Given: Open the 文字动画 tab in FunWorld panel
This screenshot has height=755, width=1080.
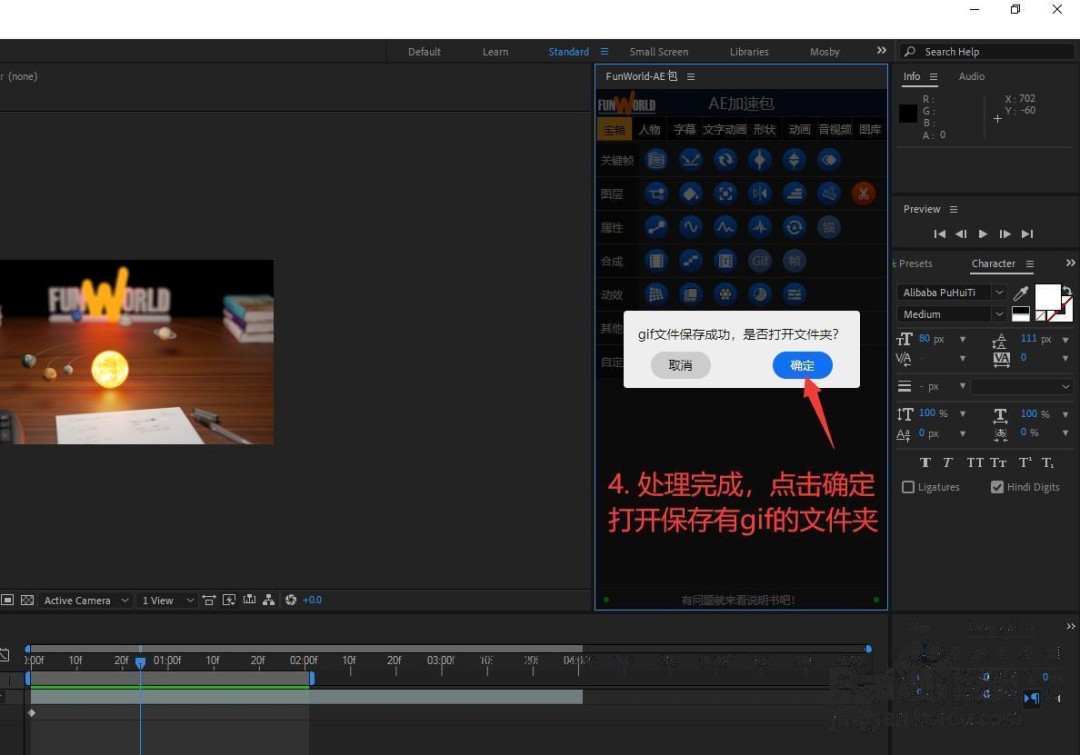Looking at the screenshot, I should pos(724,130).
